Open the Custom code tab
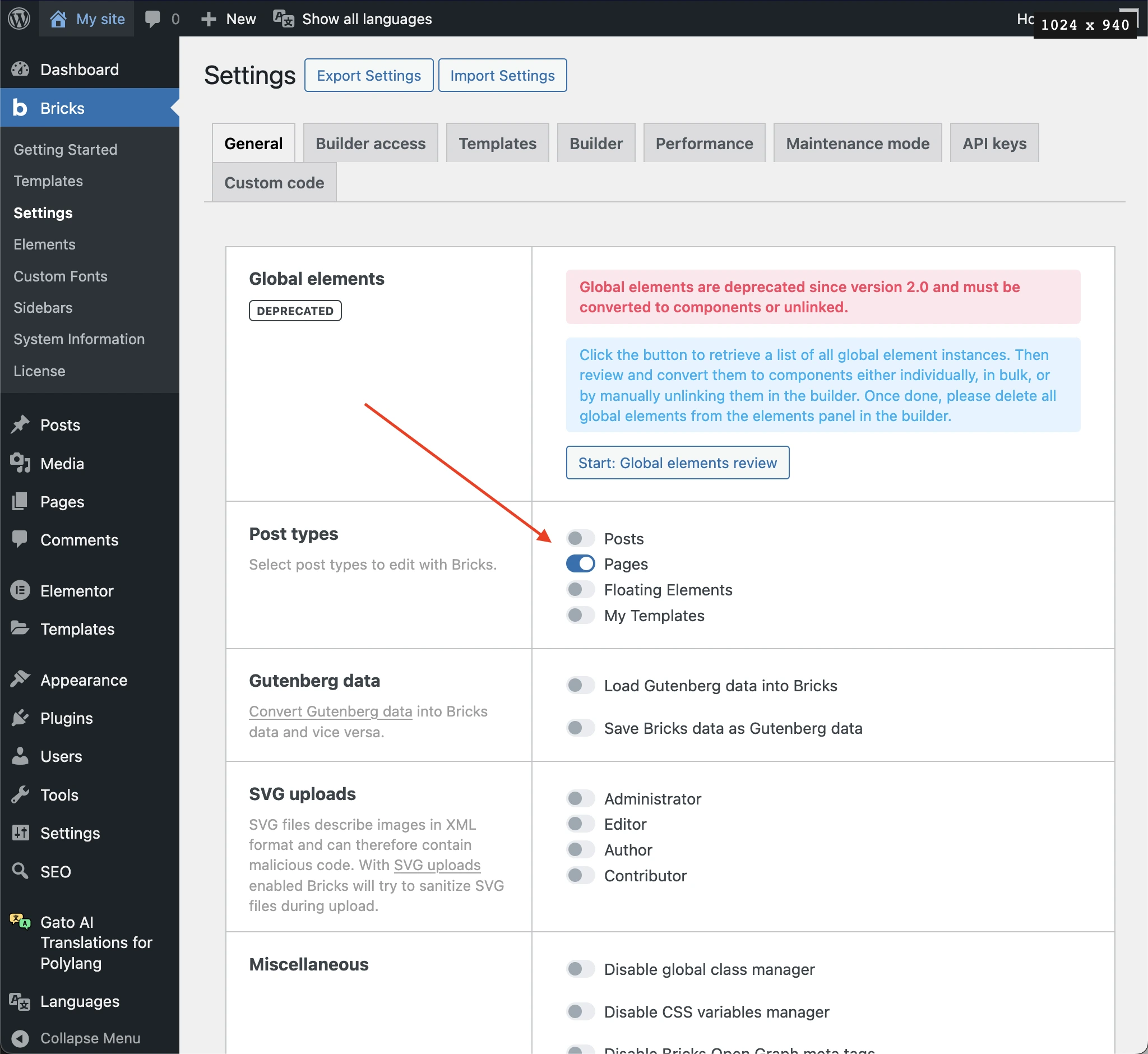 (274, 183)
